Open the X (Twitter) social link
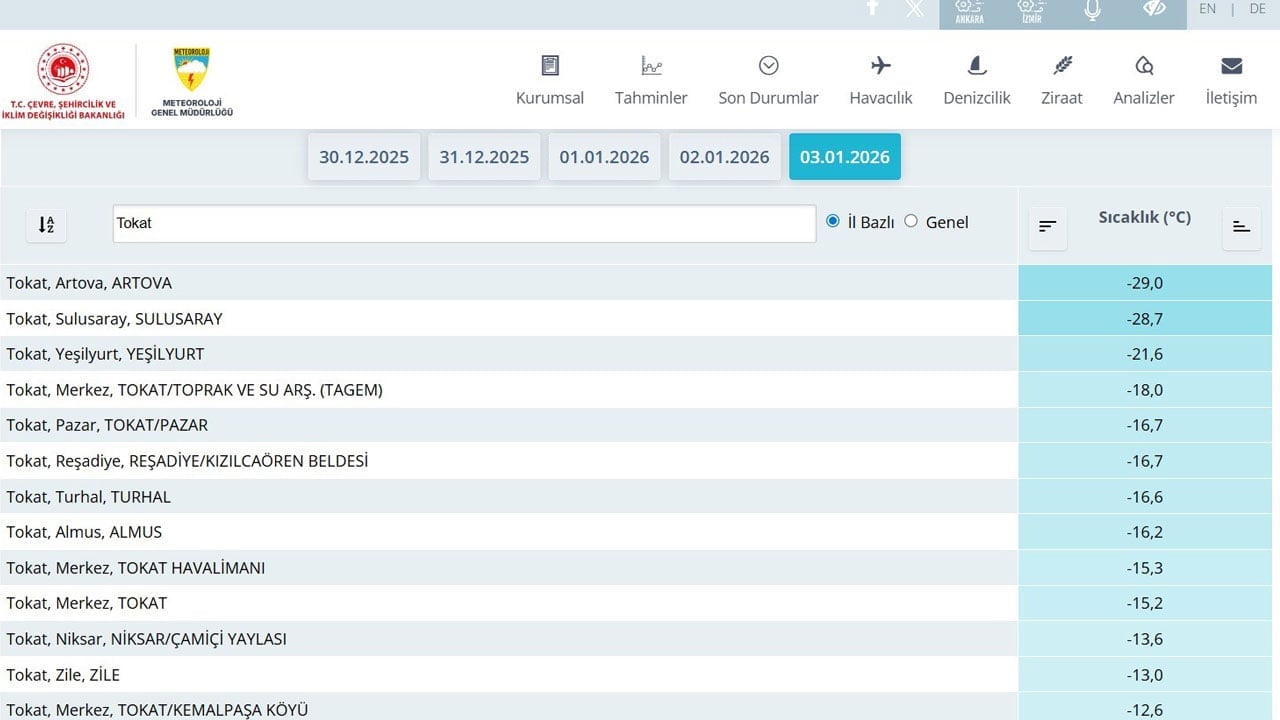1280x720 pixels. click(x=914, y=9)
